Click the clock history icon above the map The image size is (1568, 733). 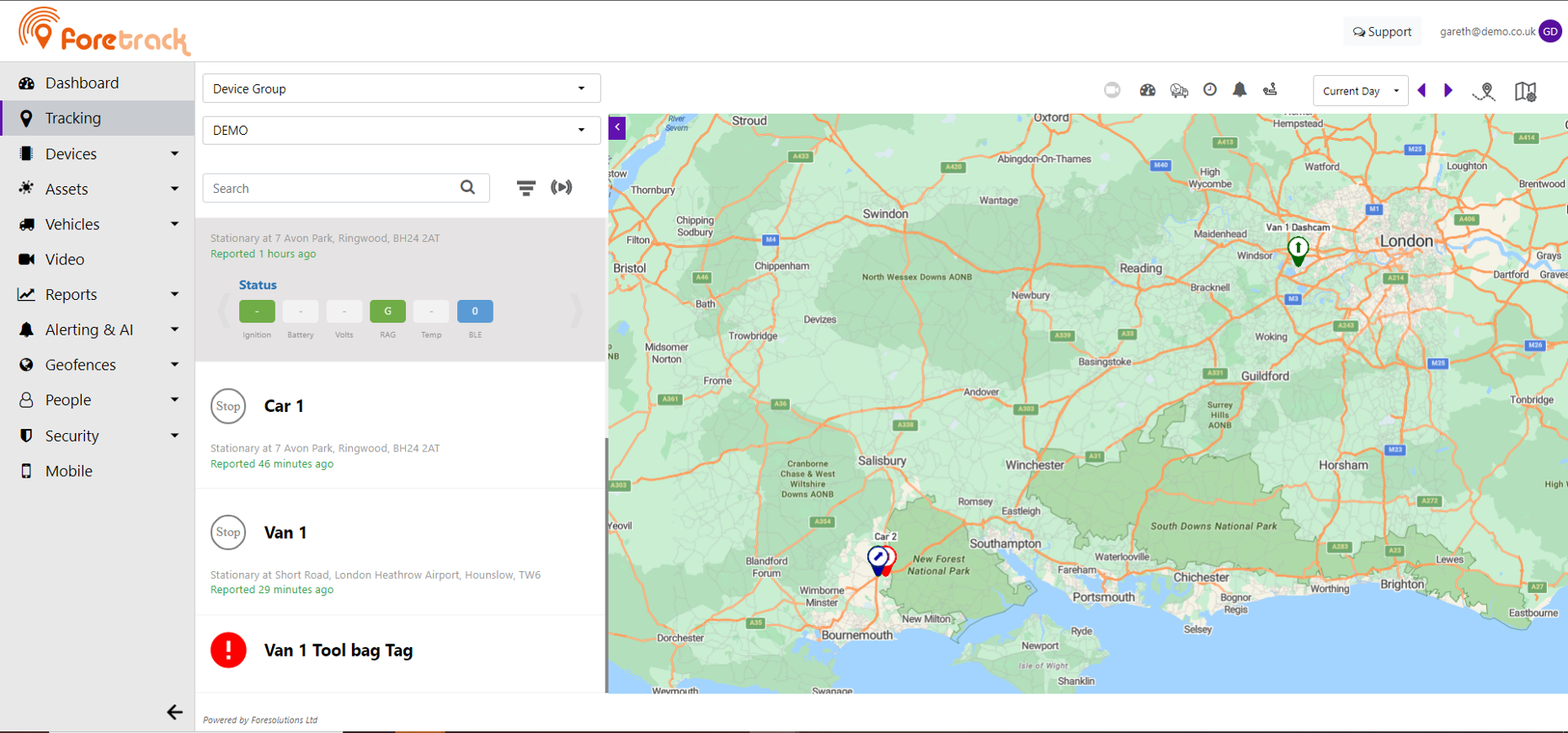tap(1209, 90)
